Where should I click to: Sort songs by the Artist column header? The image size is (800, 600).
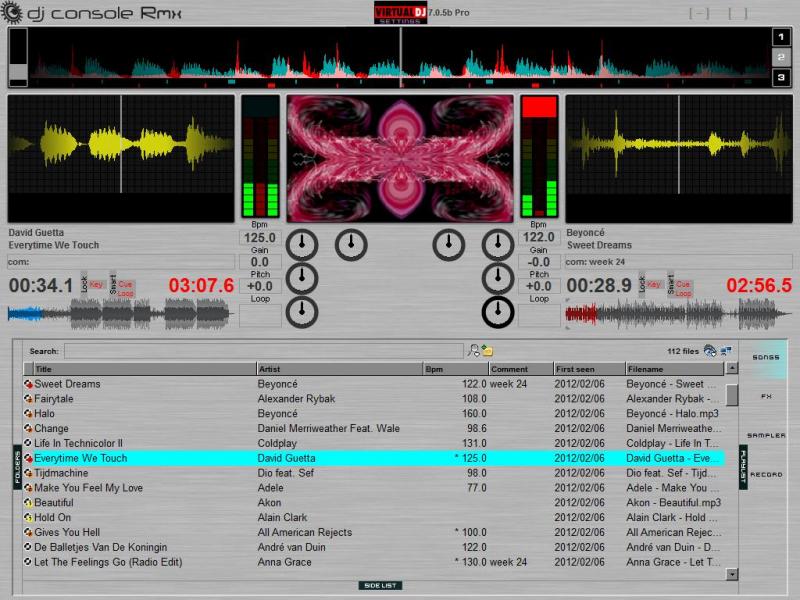coord(340,369)
